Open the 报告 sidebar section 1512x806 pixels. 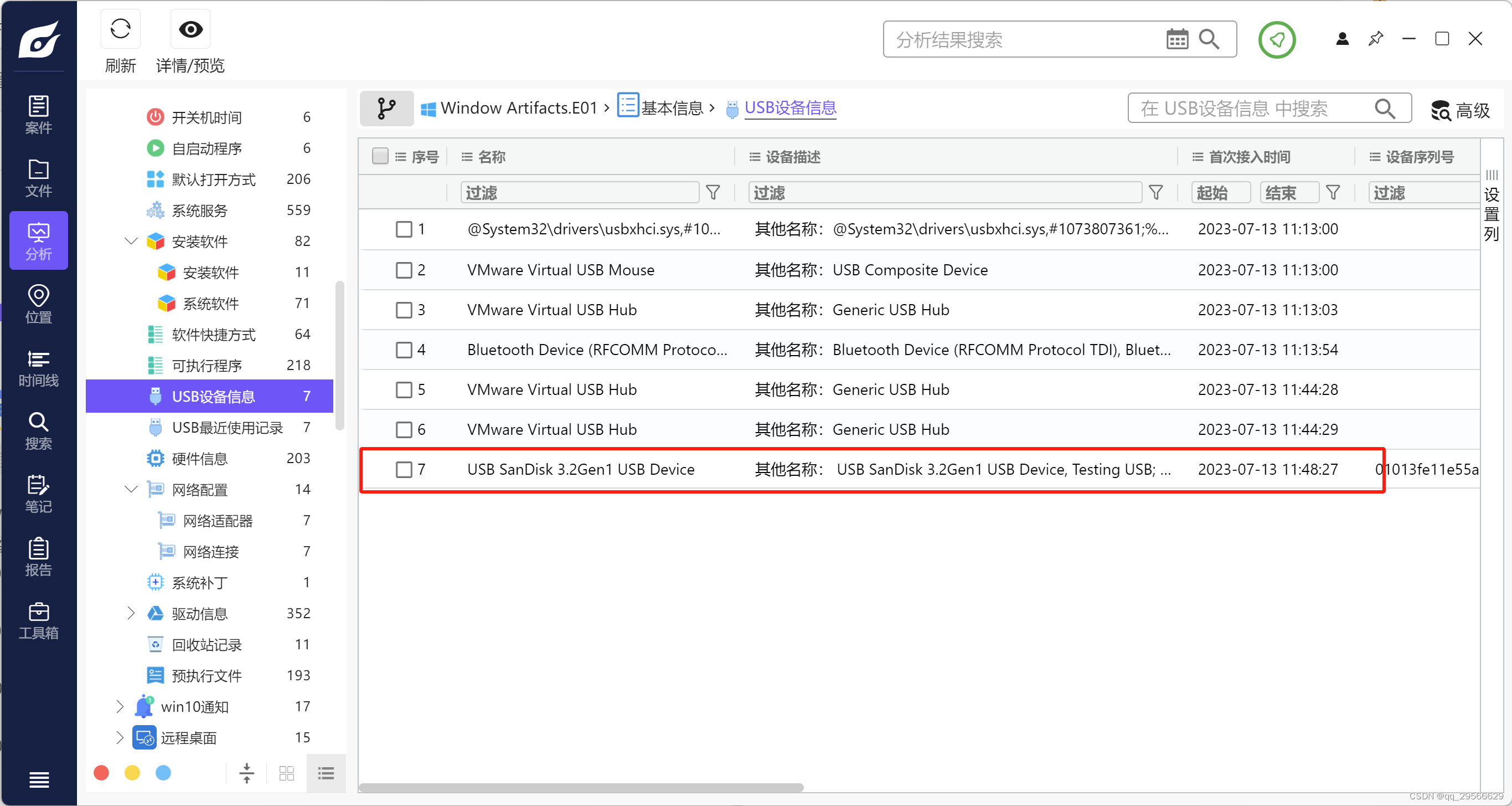click(x=39, y=556)
